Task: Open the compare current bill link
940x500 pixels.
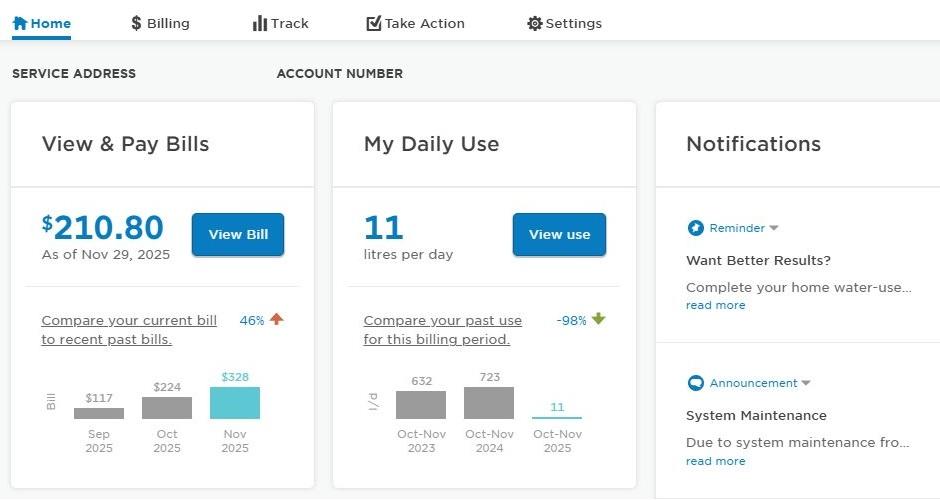Action: pyautogui.click(x=129, y=330)
